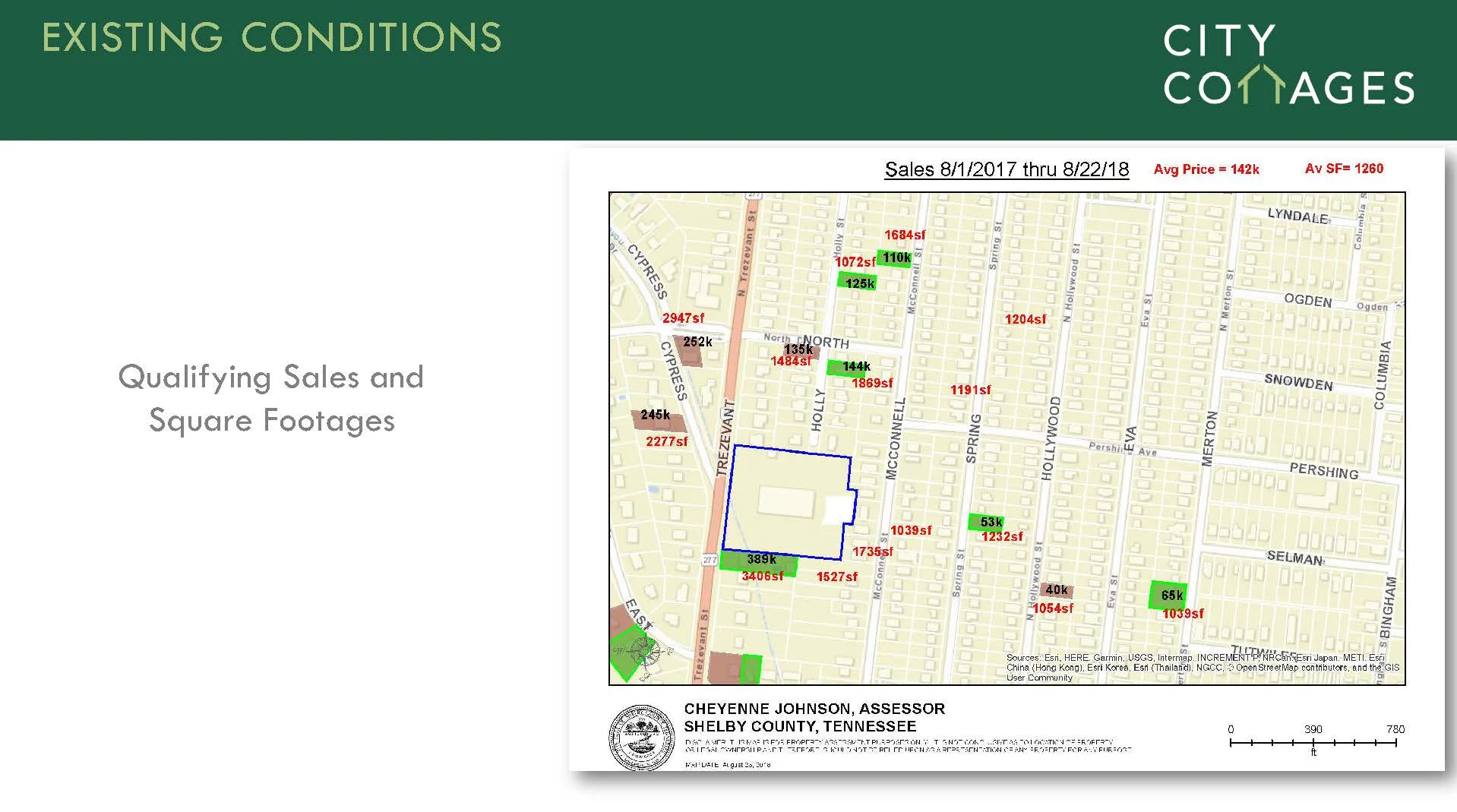The height and width of the screenshot is (812, 1457).
Task: Click the 'Square Footages' subtitle line
Action: tap(272, 420)
